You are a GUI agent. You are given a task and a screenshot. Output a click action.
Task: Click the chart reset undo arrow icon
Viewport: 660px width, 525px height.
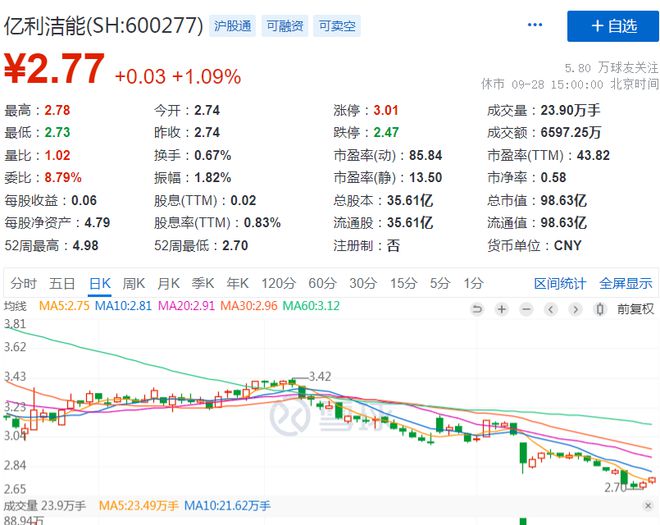click(477, 309)
